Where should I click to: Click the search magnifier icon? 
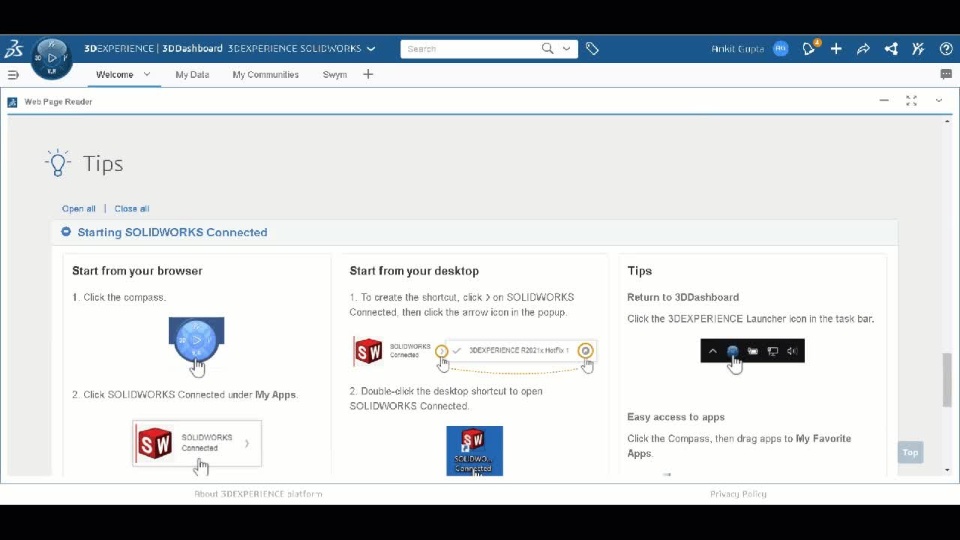coord(547,48)
